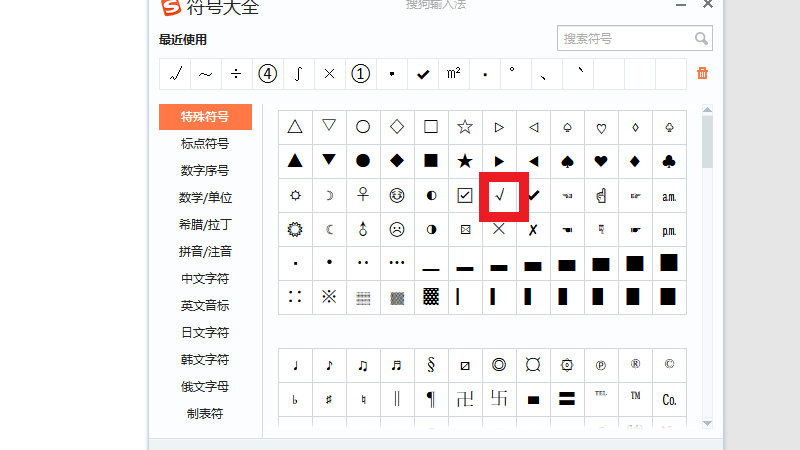Insert the white smiling face symbol

pyautogui.click(x=397, y=195)
